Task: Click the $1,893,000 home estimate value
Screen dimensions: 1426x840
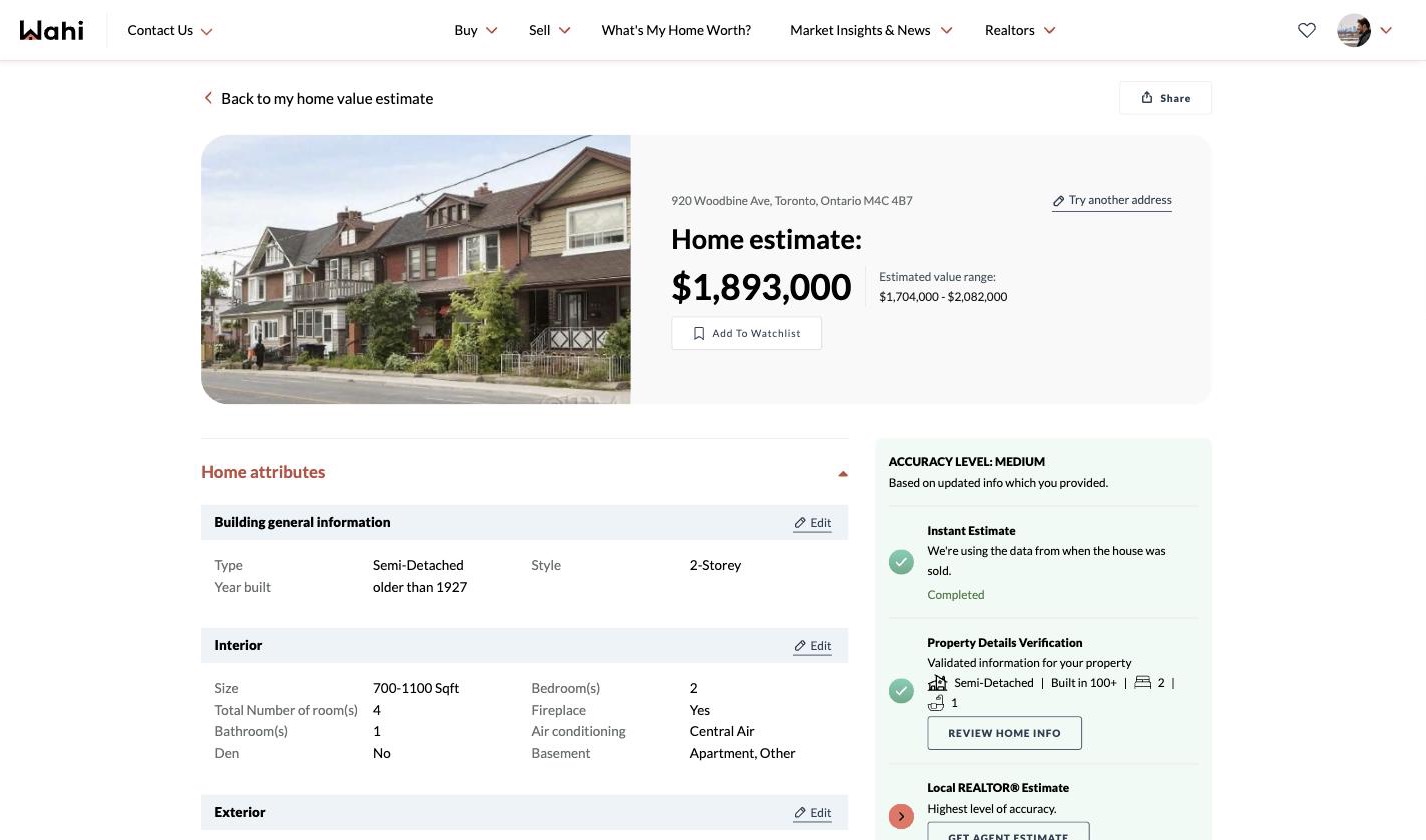Action: tap(761, 287)
